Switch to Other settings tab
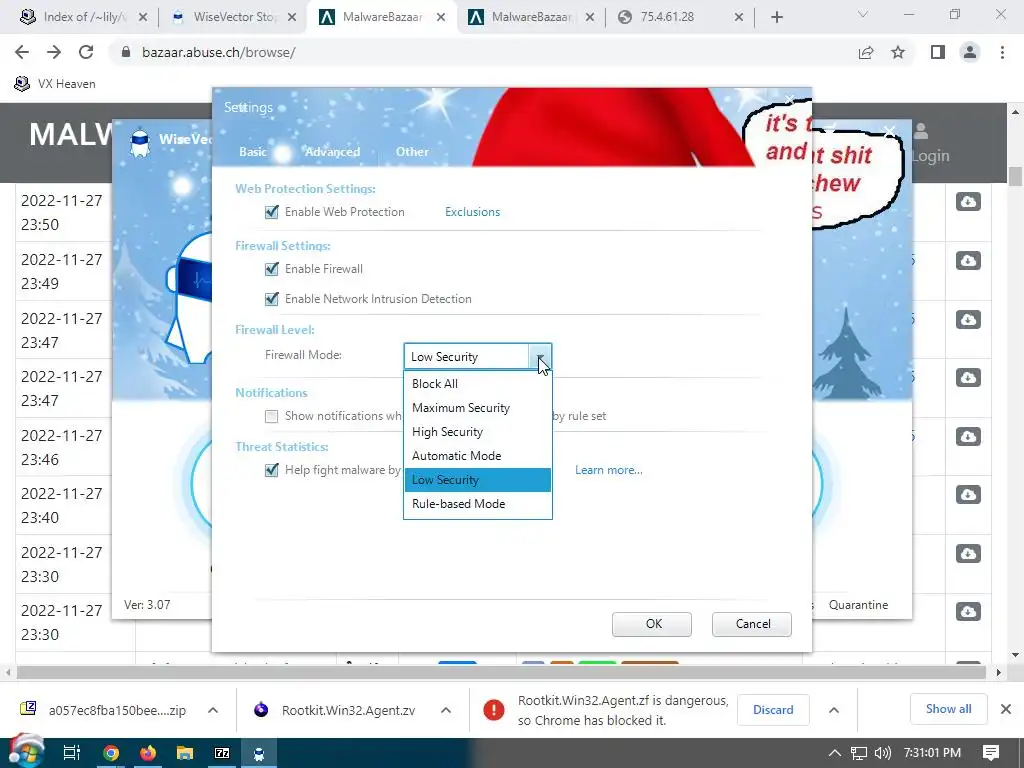 point(412,152)
